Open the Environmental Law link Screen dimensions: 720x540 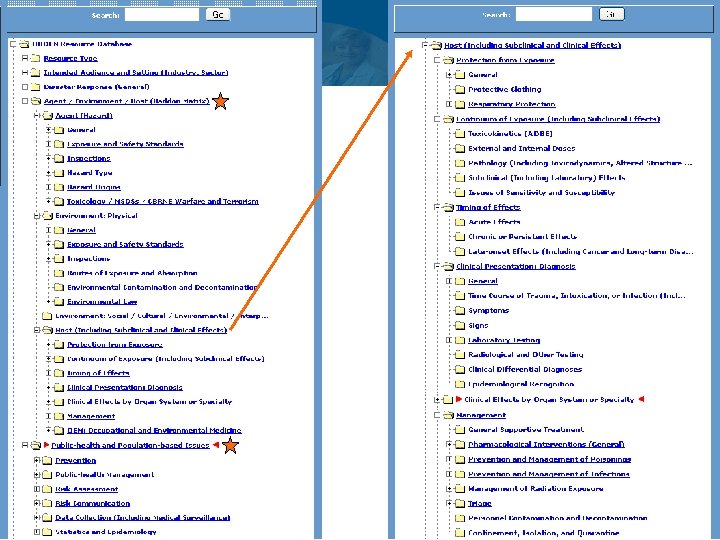(102, 302)
